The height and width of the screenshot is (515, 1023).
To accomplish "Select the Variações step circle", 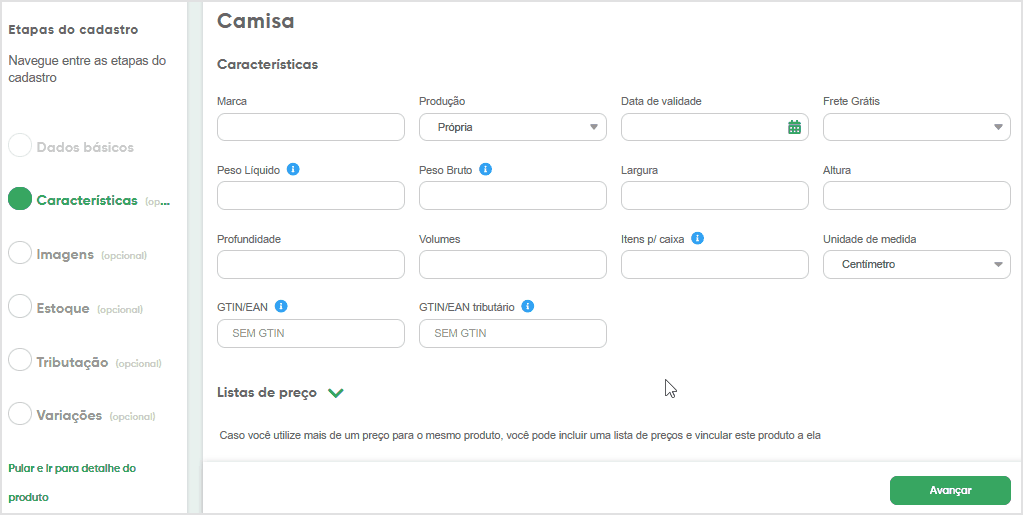I will pos(20,413).
